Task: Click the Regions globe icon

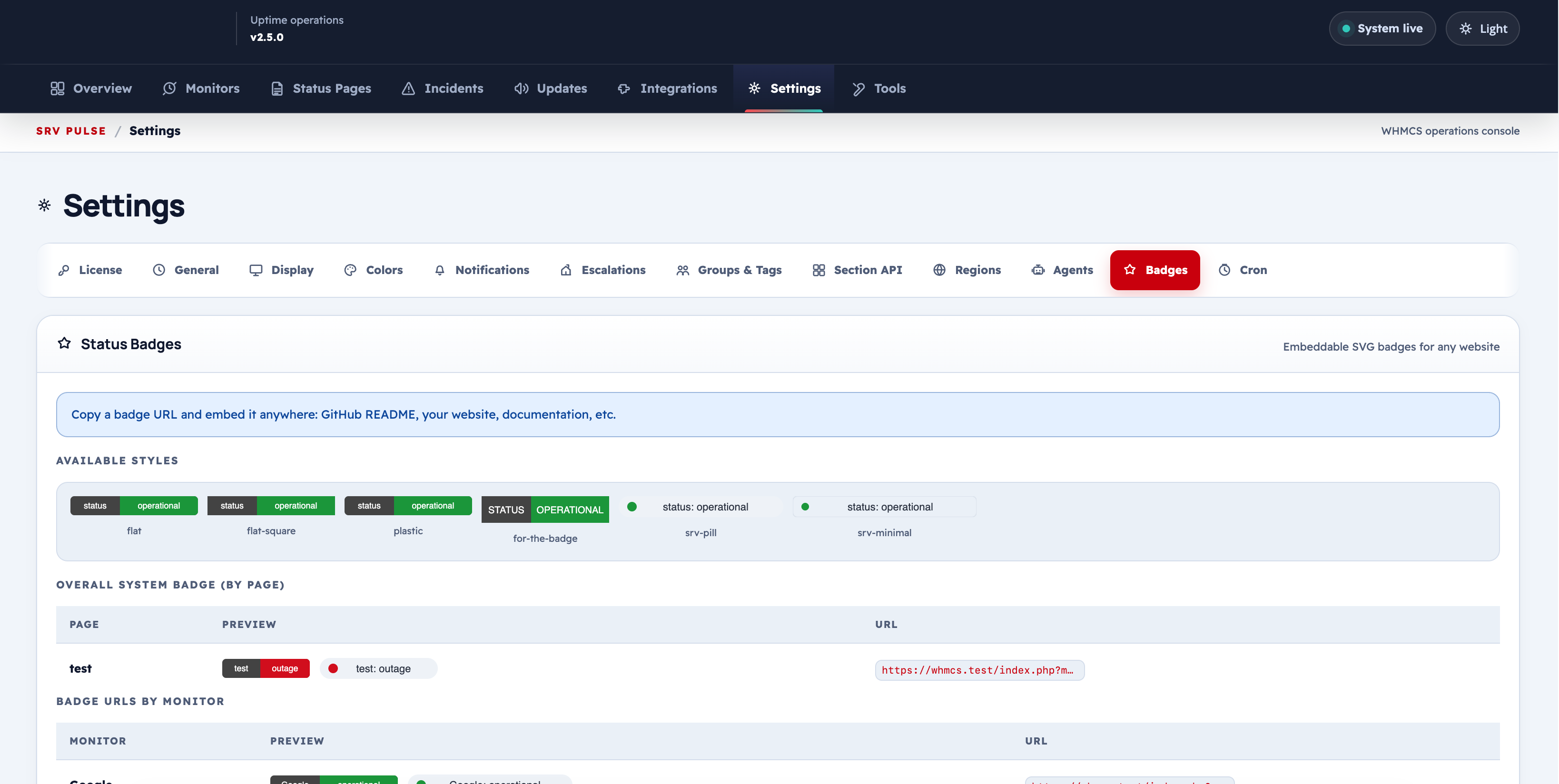Action: [x=939, y=270]
